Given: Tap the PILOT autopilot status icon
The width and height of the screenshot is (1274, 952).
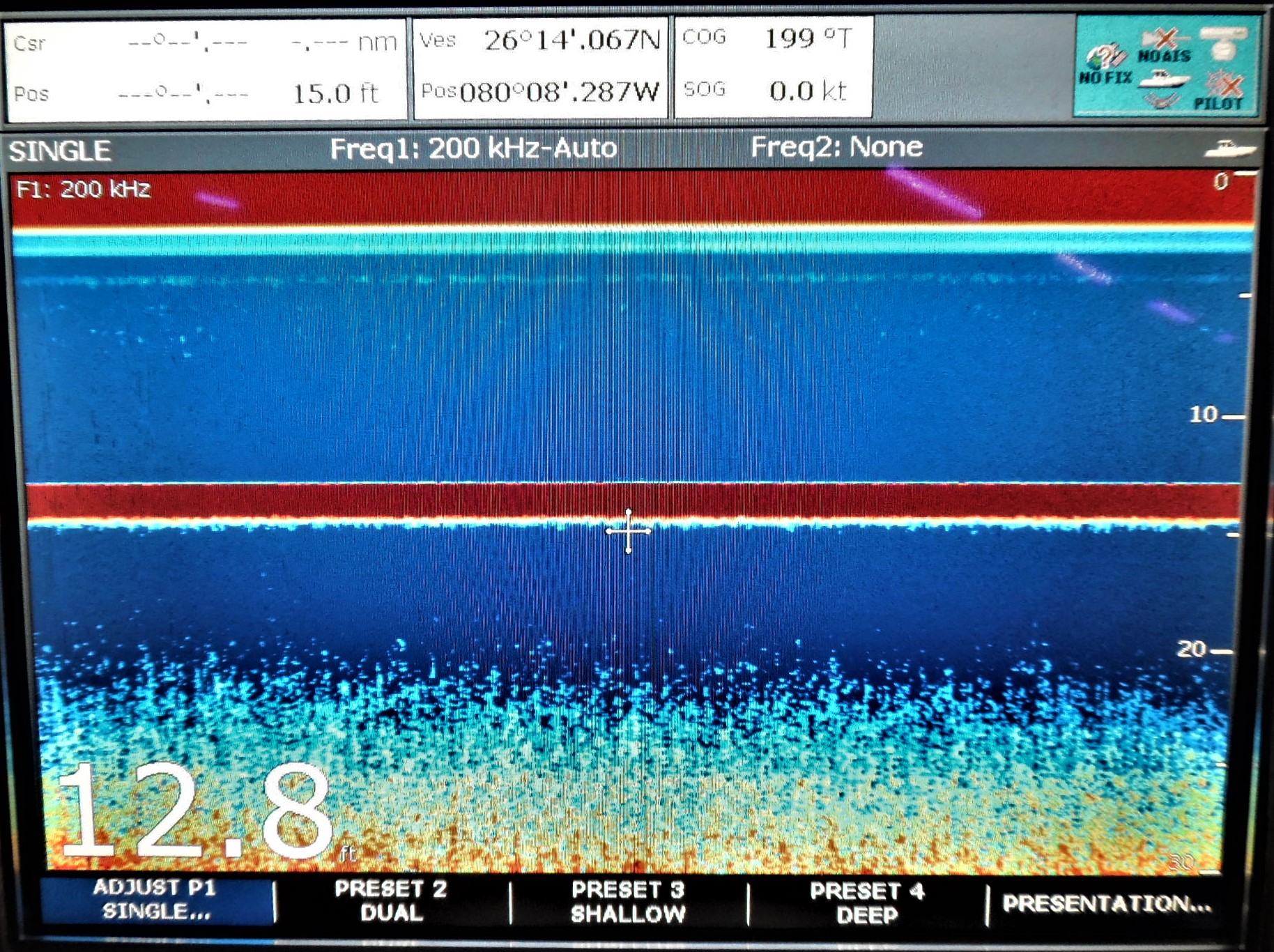Looking at the screenshot, I should (1220, 92).
